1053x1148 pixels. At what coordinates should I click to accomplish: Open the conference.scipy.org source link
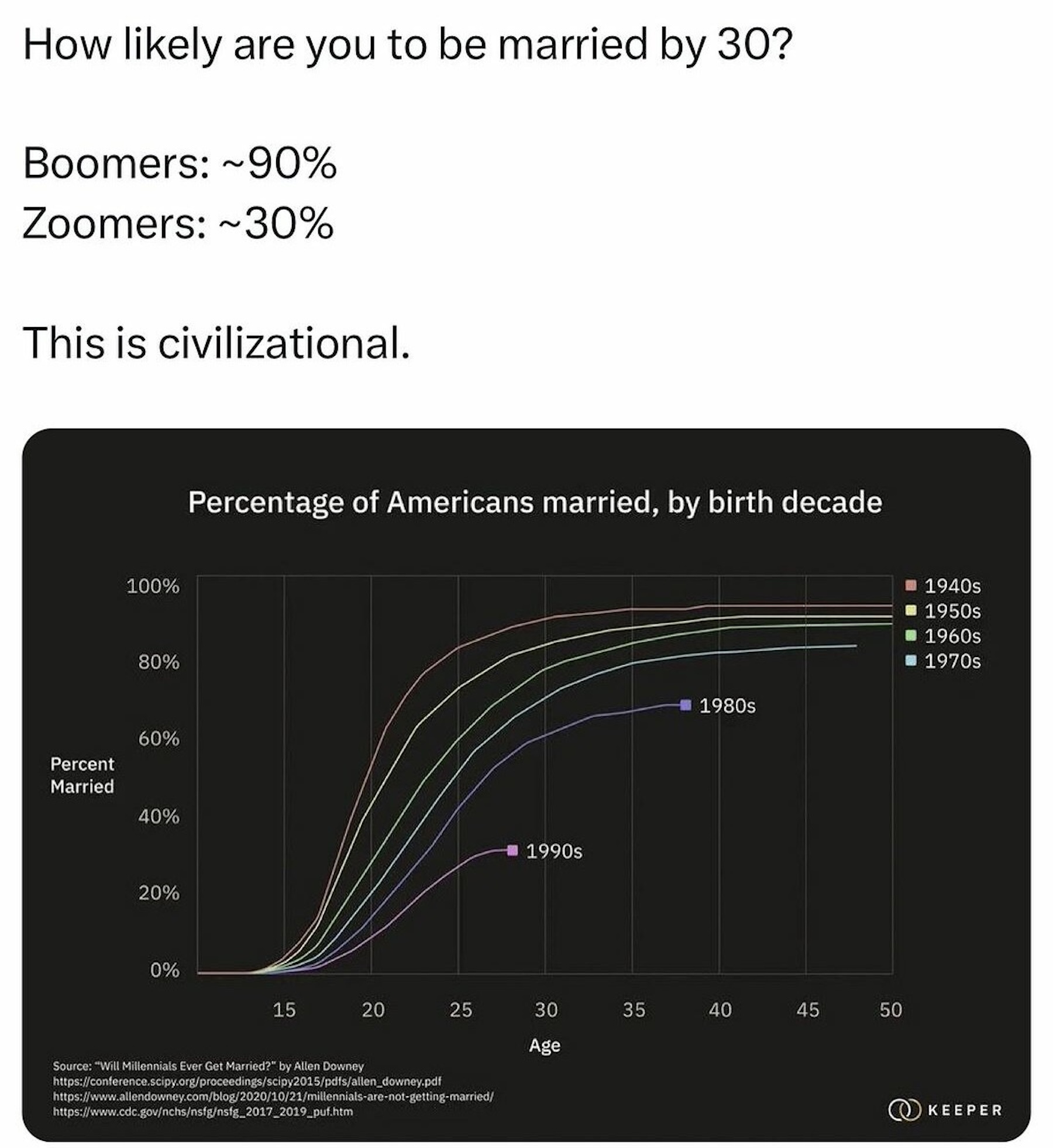247,1081
